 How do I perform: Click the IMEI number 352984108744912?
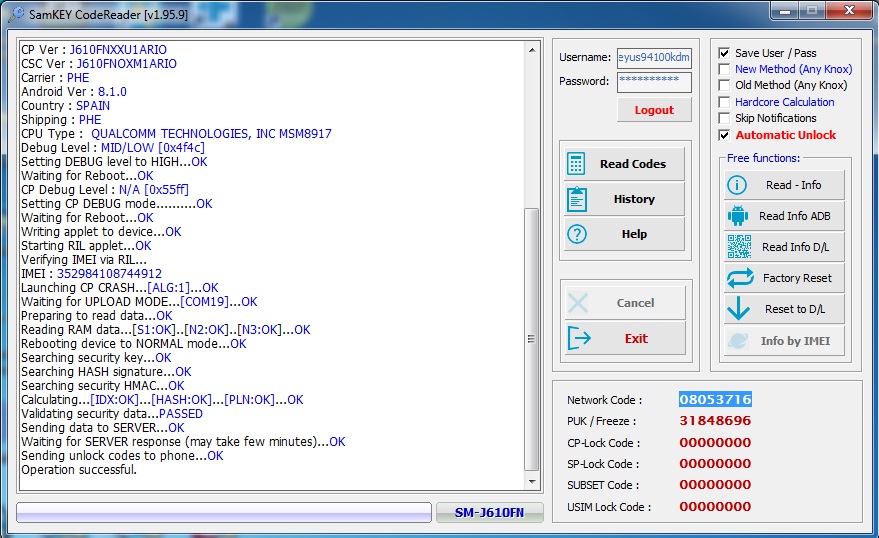(109, 273)
